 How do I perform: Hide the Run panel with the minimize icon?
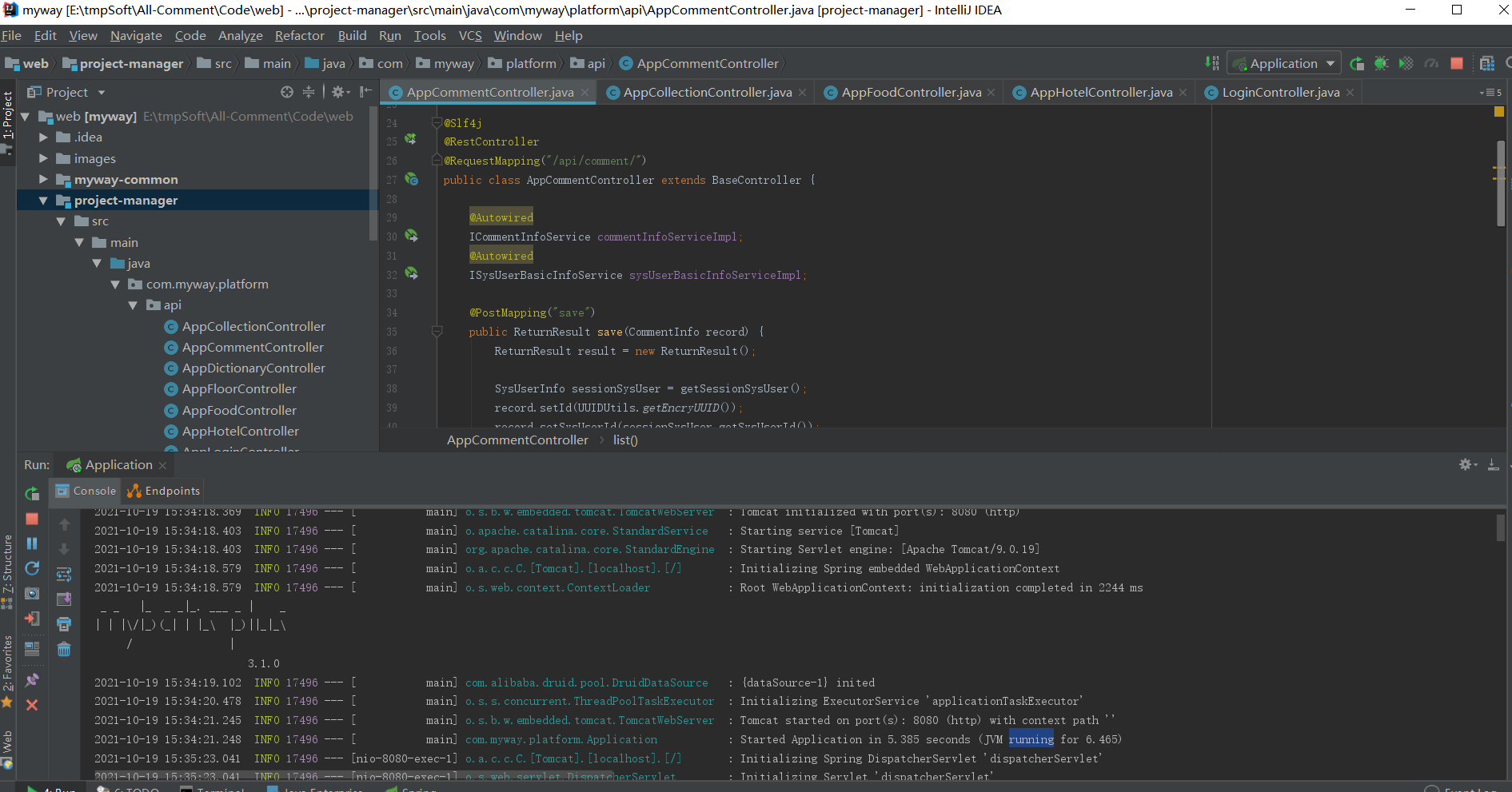(x=1493, y=464)
